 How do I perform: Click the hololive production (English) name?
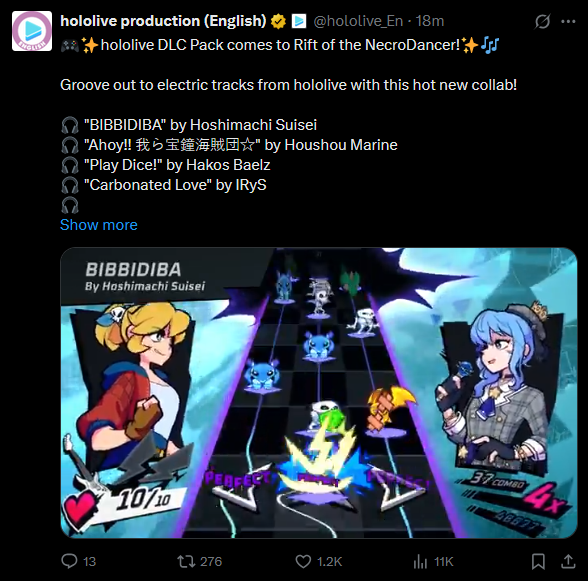(x=163, y=21)
